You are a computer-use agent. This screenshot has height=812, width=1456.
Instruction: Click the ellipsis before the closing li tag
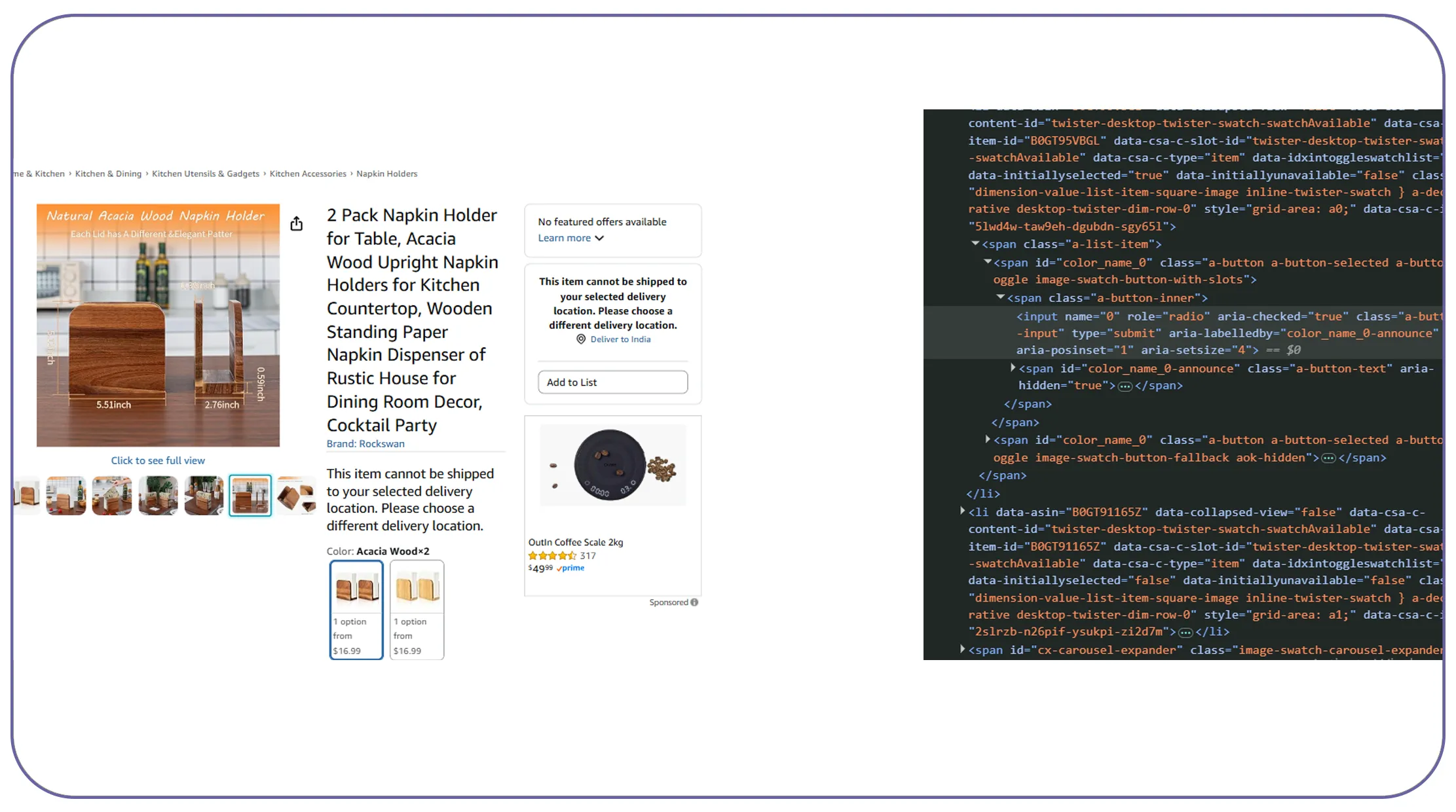[1185, 633]
